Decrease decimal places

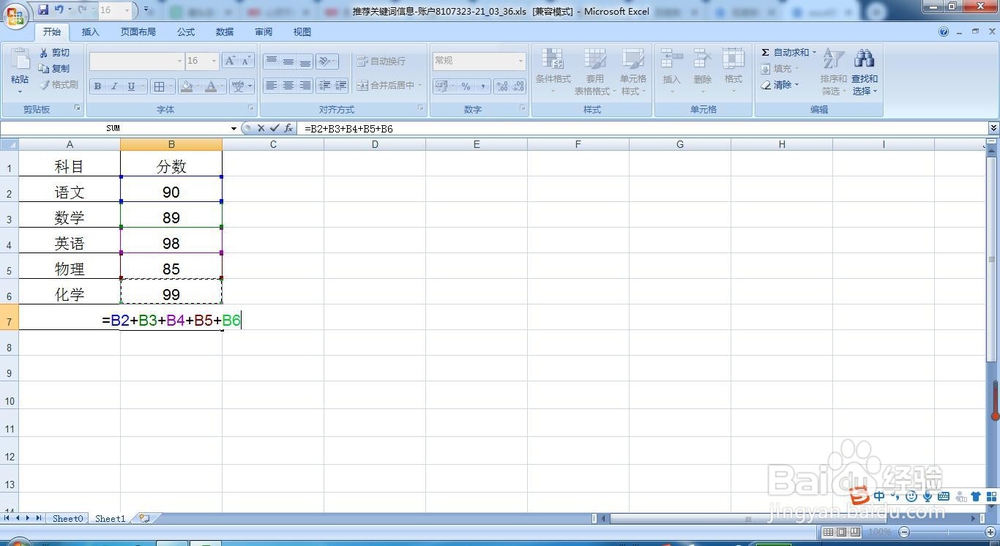pos(518,86)
